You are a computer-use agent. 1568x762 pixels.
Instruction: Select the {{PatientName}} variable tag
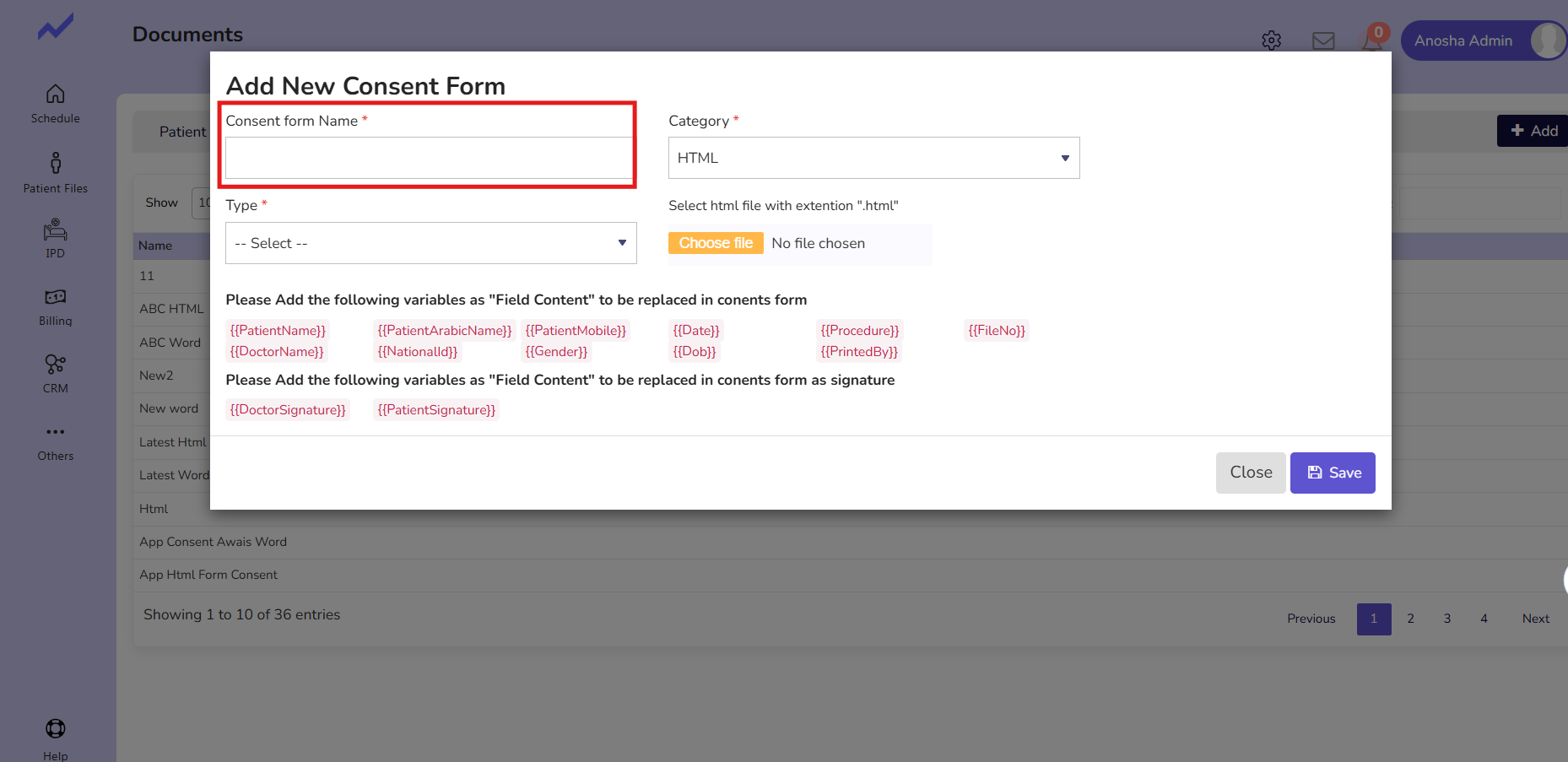coord(278,331)
